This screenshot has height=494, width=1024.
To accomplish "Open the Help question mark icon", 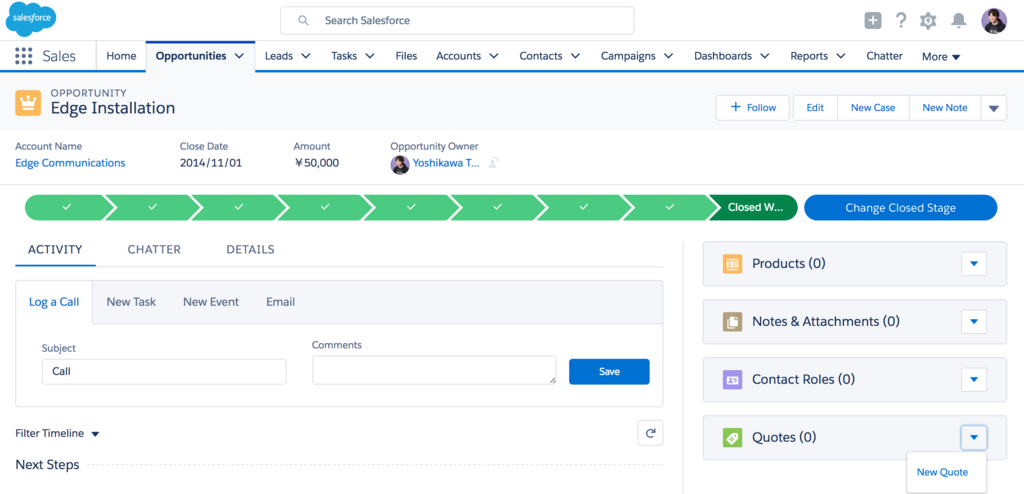I will coord(901,20).
